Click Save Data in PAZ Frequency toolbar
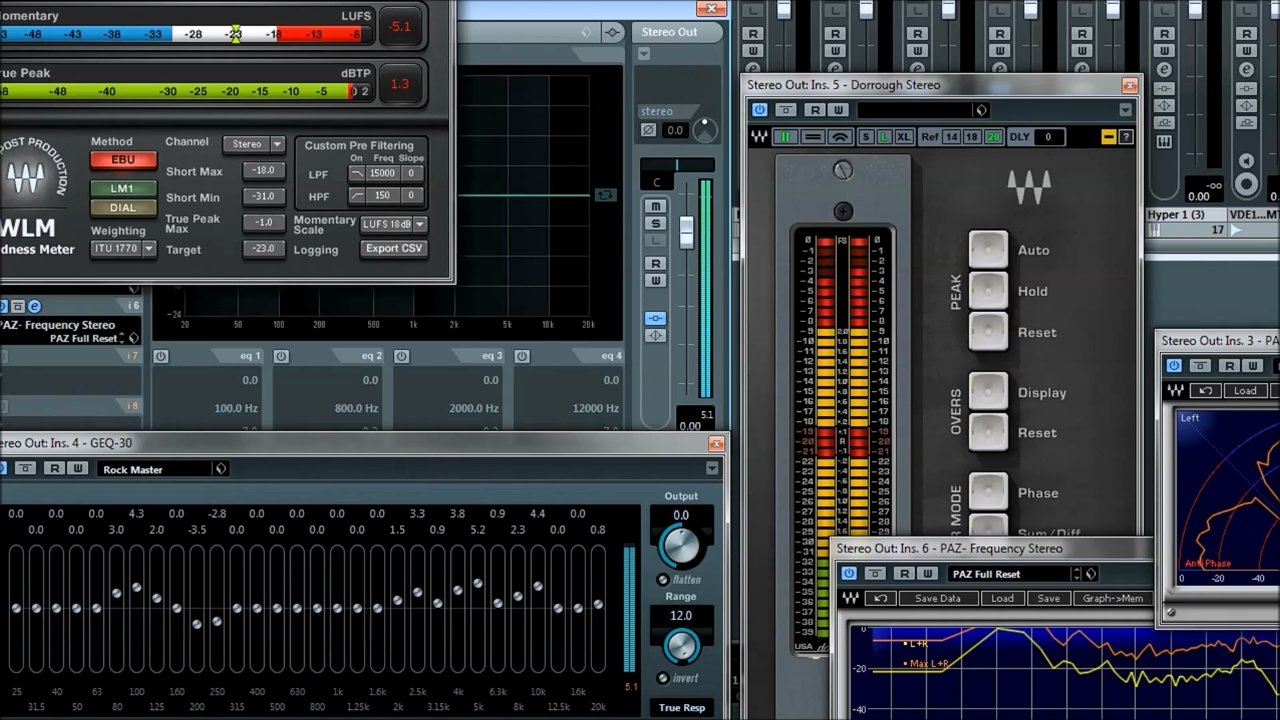1280x720 pixels. [937, 598]
